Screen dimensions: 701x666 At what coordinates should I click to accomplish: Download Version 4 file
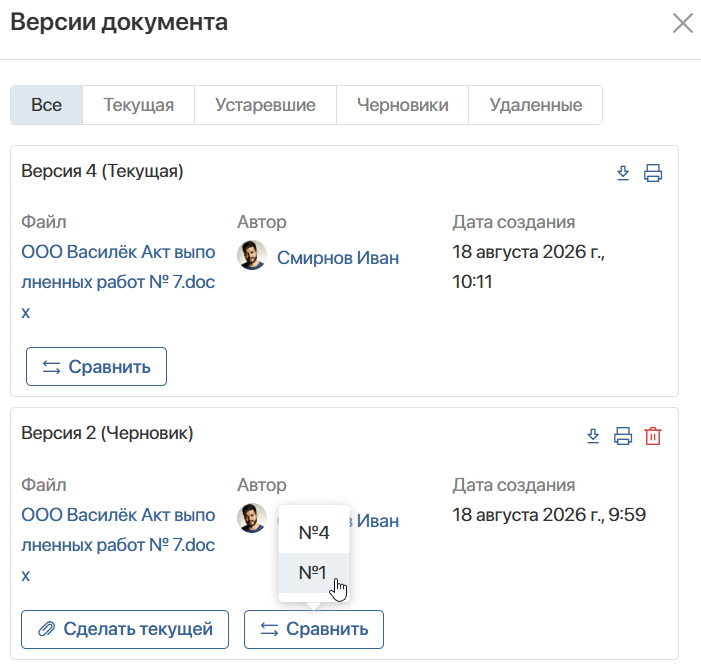pos(623,173)
